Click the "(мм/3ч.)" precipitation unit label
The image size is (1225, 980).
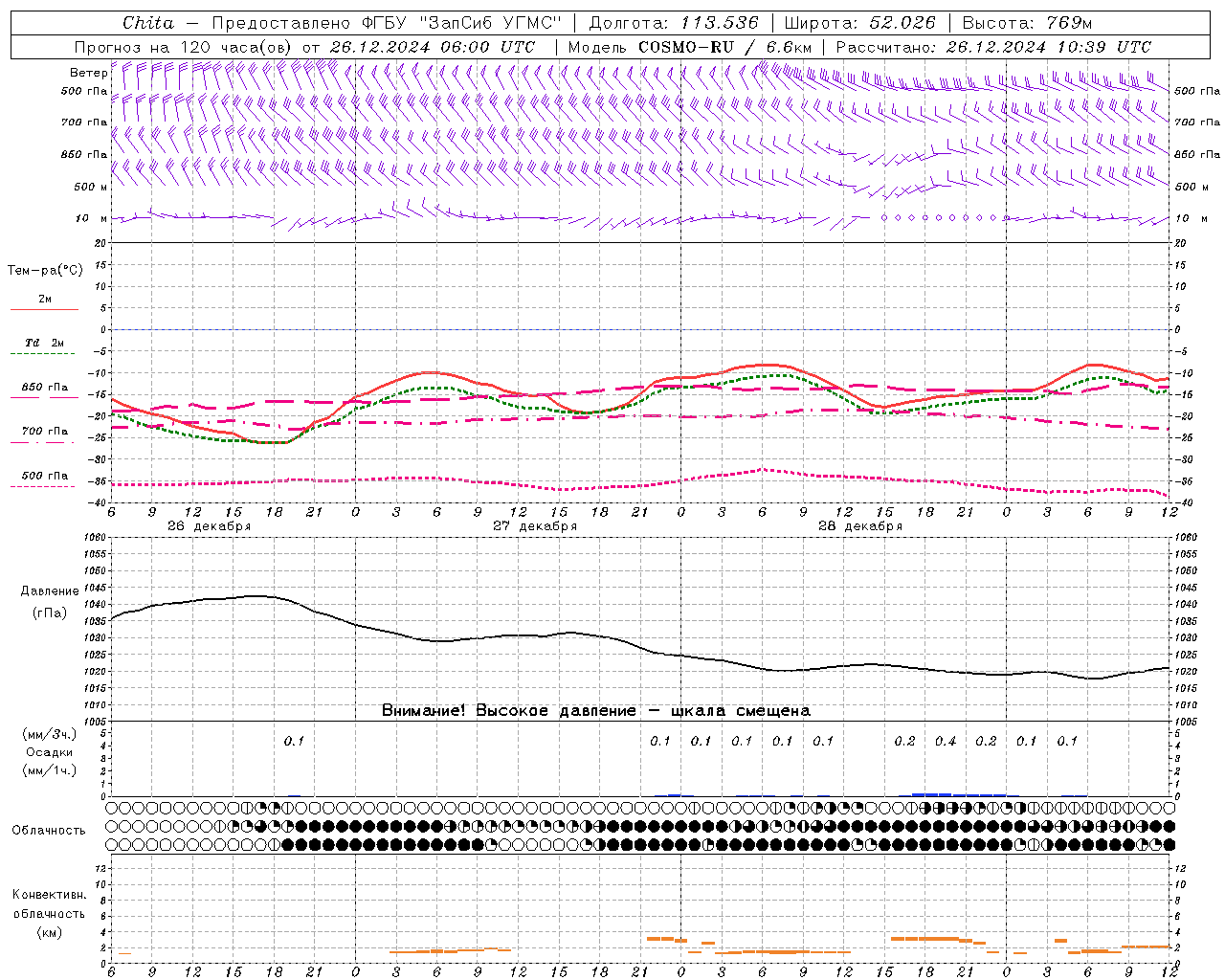pyautogui.click(x=50, y=734)
